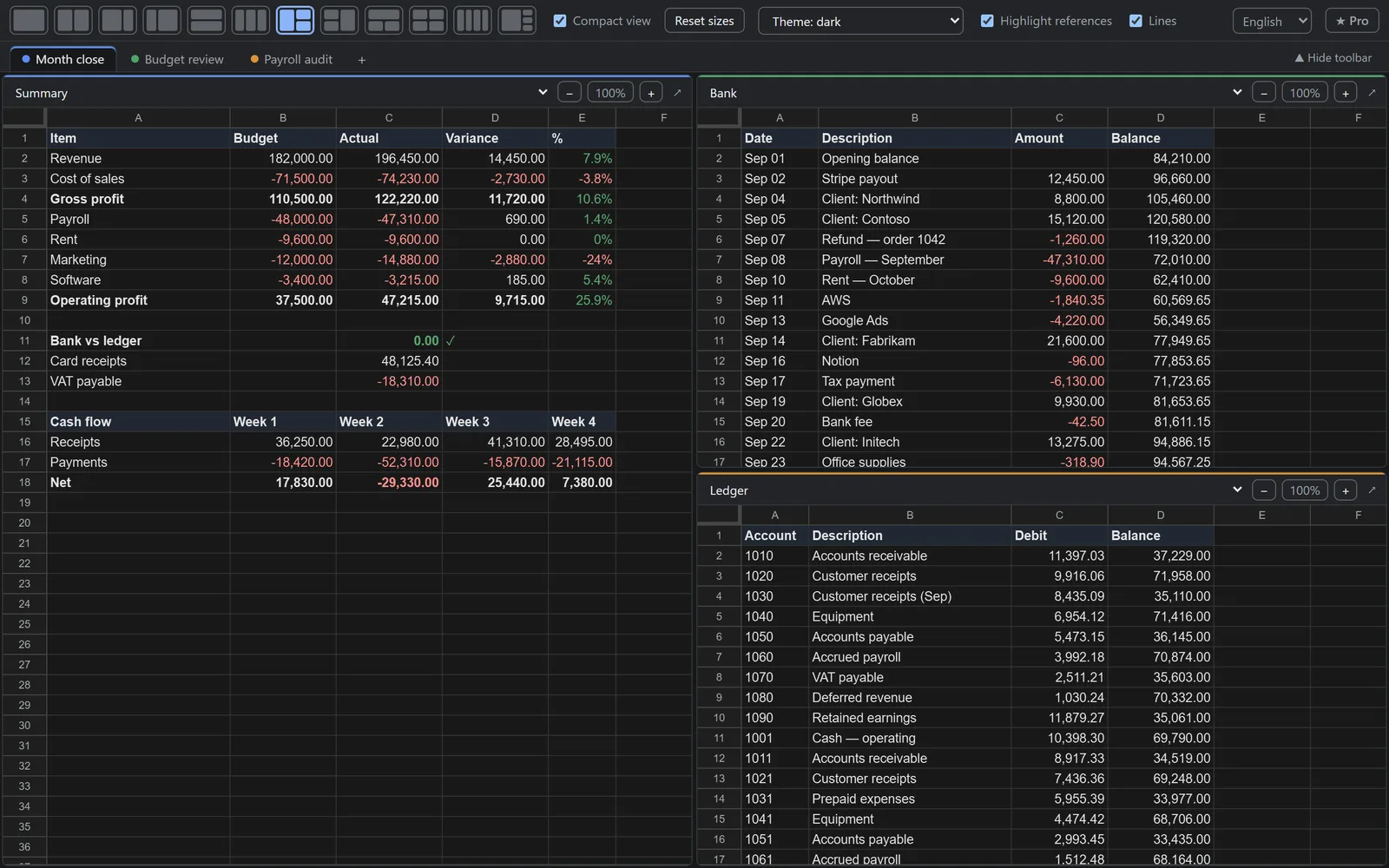Viewport: 1389px width, 868px height.
Task: Click the Bank pane 100% zoom value
Action: click(x=1305, y=92)
